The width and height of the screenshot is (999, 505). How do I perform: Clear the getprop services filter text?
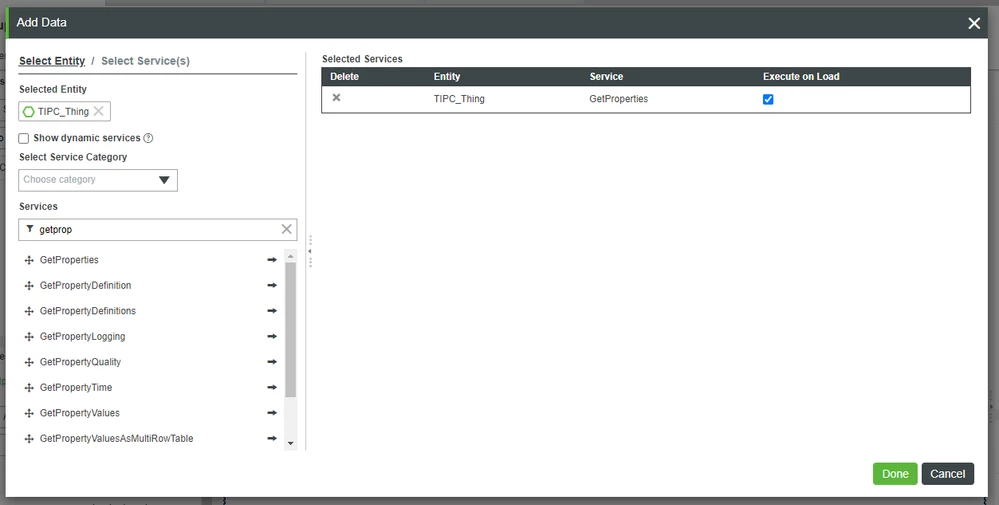287,229
